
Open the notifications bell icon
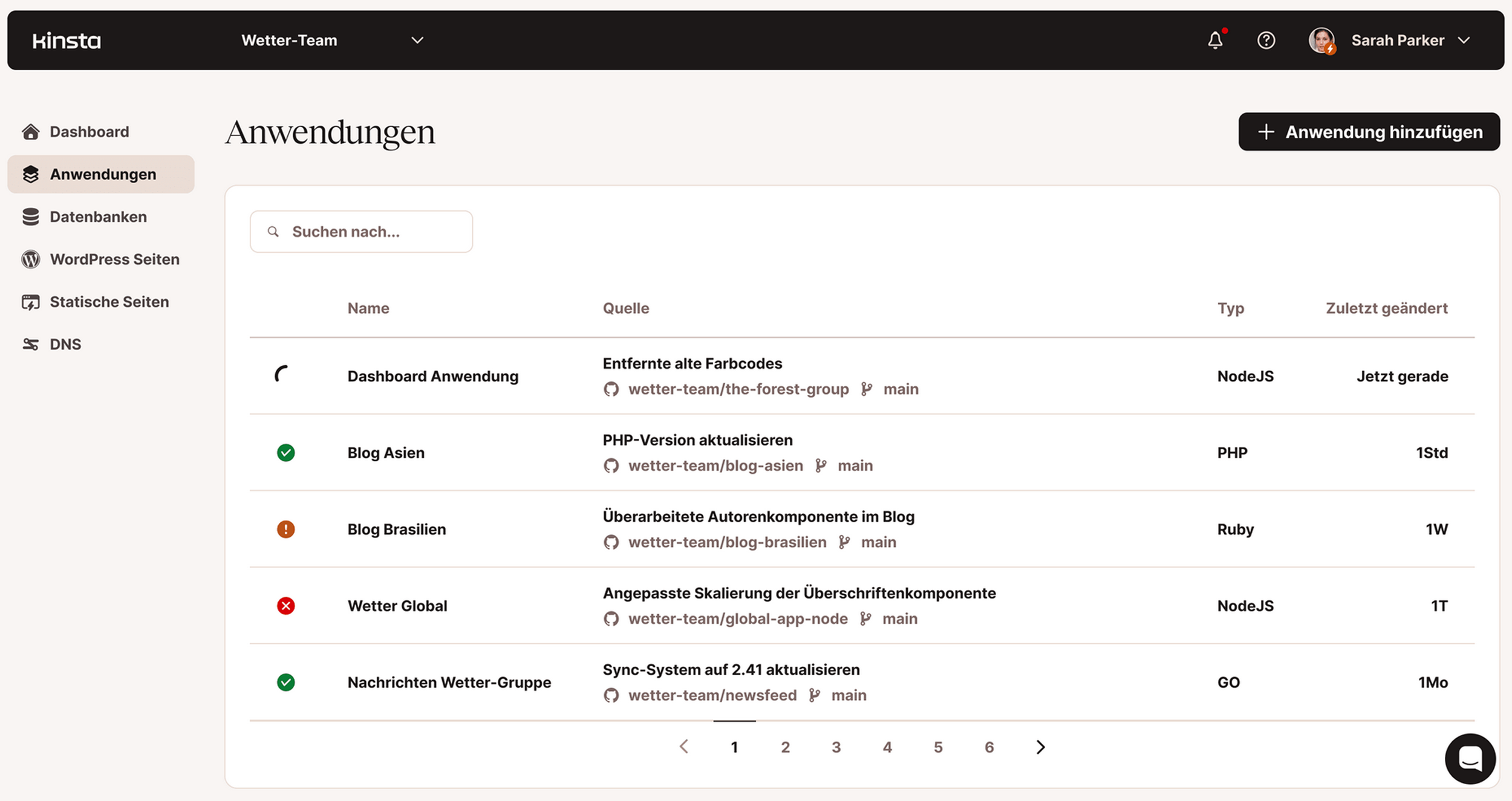tap(1214, 41)
